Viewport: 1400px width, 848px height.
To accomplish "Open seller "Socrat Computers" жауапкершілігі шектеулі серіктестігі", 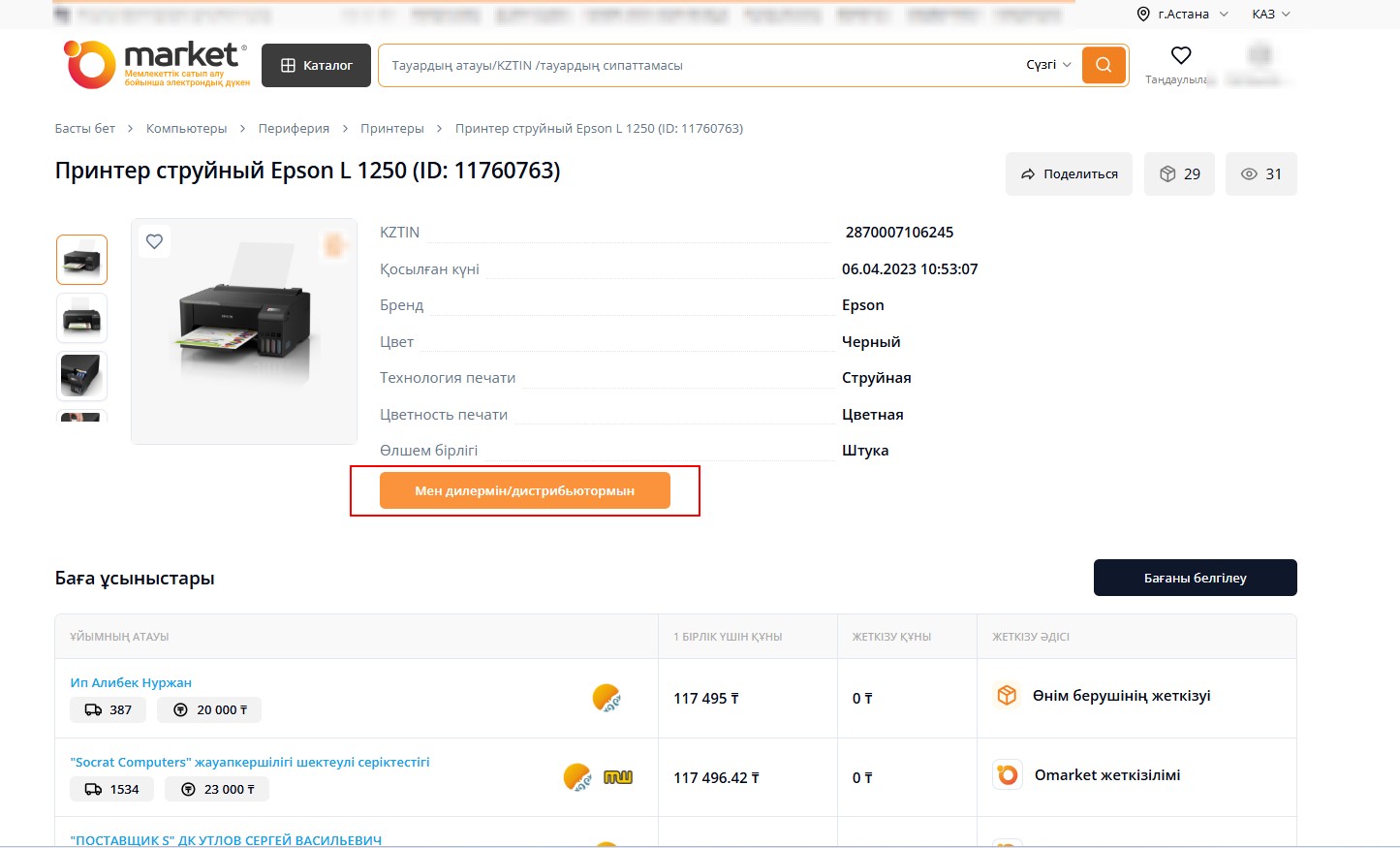I will click(x=250, y=763).
